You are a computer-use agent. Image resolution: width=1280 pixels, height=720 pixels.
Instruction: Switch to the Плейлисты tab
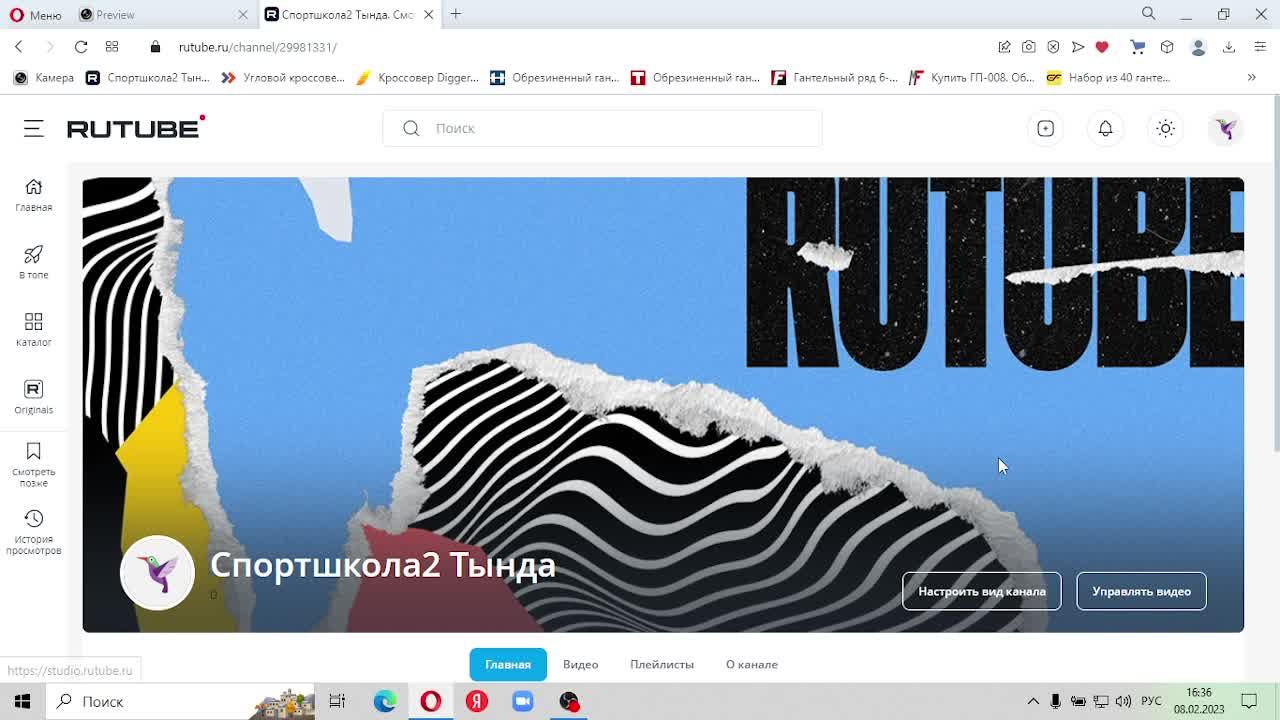coord(662,664)
